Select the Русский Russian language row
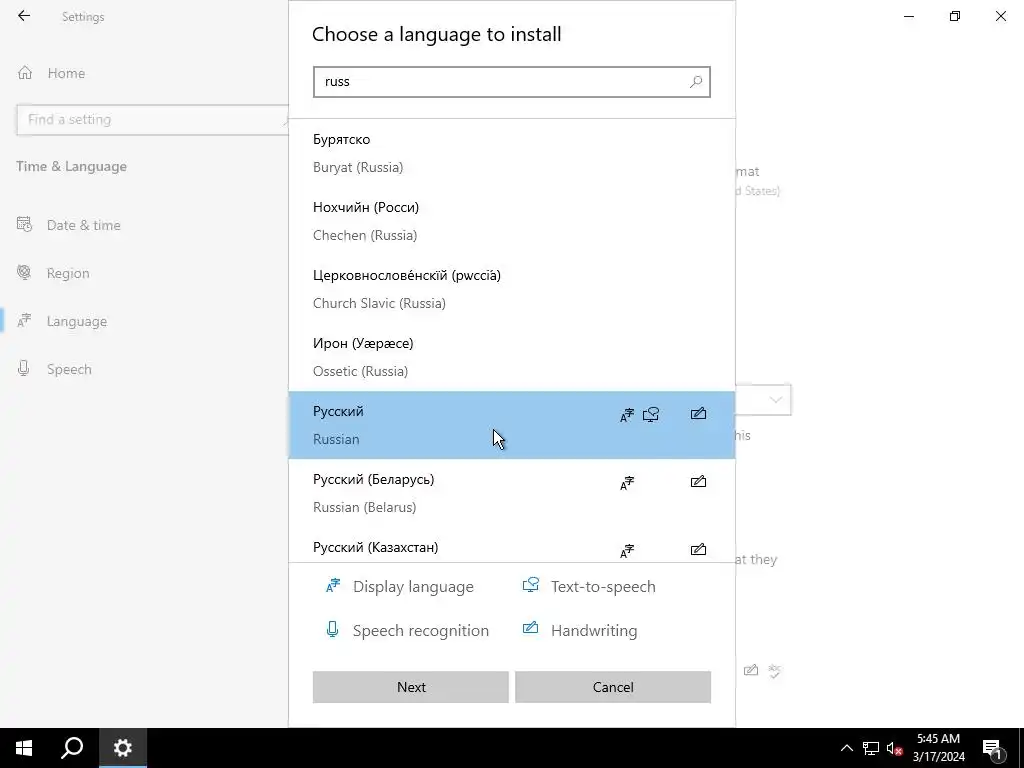The height and width of the screenshot is (768, 1024). point(512,425)
